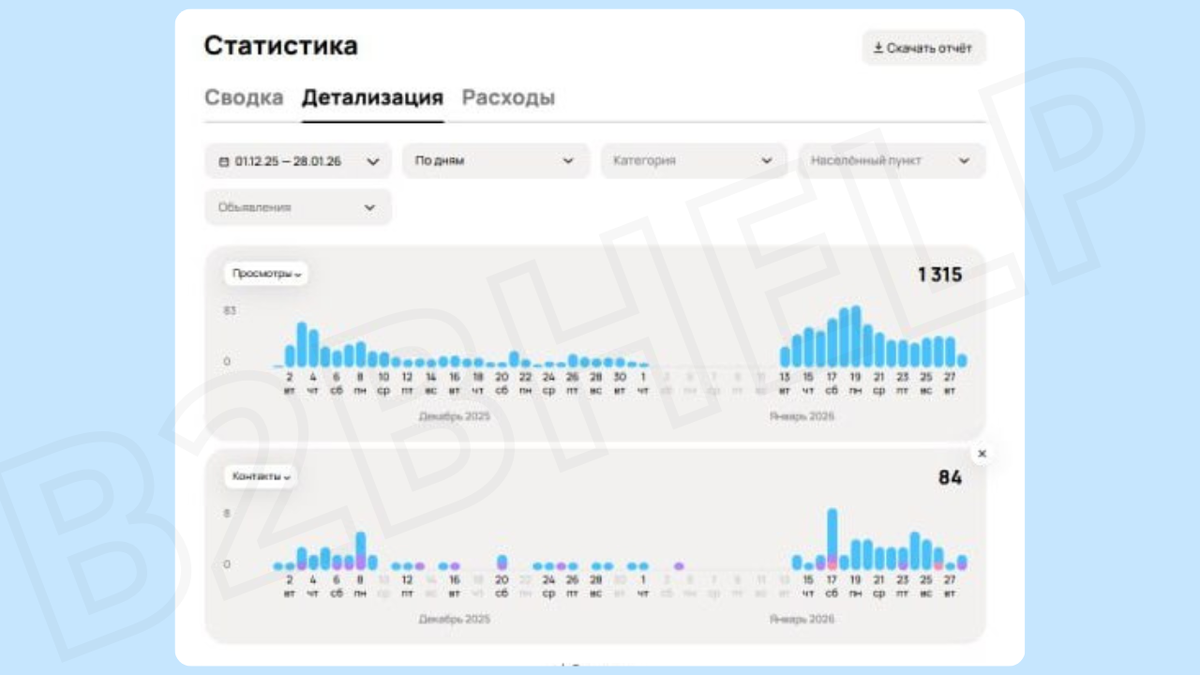Click Декабрь 2025 label under Просмотры chart

point(455,416)
